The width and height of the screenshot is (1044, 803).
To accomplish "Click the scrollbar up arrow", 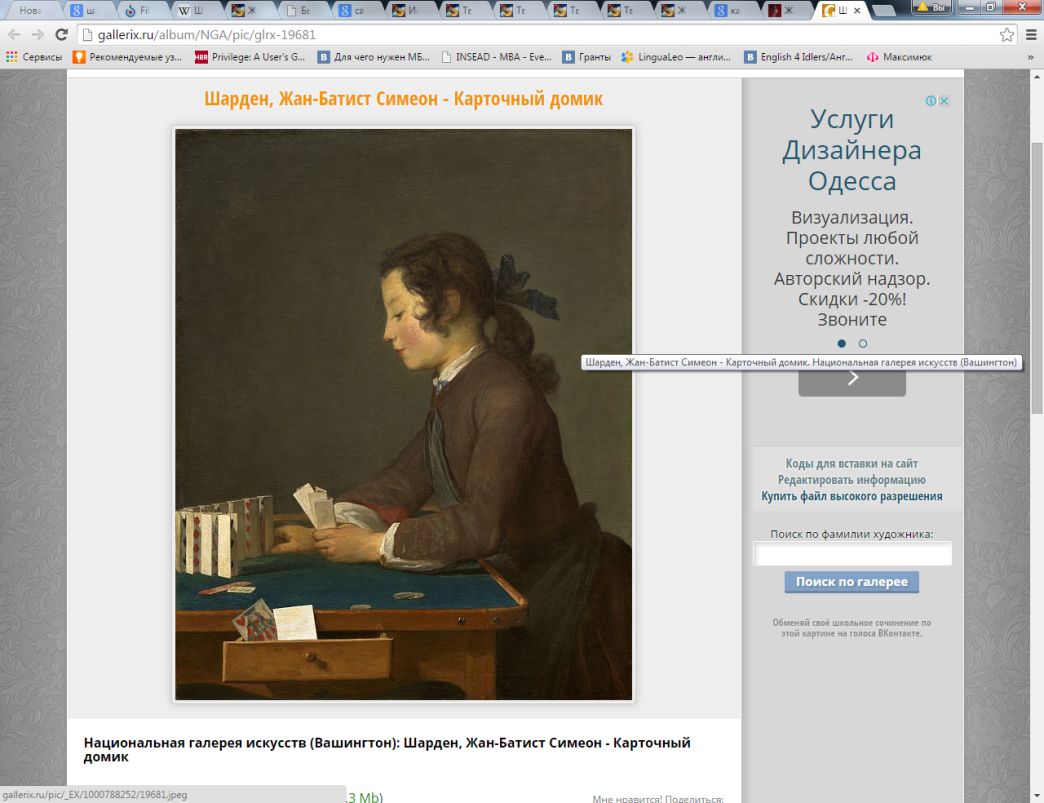I will pyautogui.click(x=1037, y=76).
